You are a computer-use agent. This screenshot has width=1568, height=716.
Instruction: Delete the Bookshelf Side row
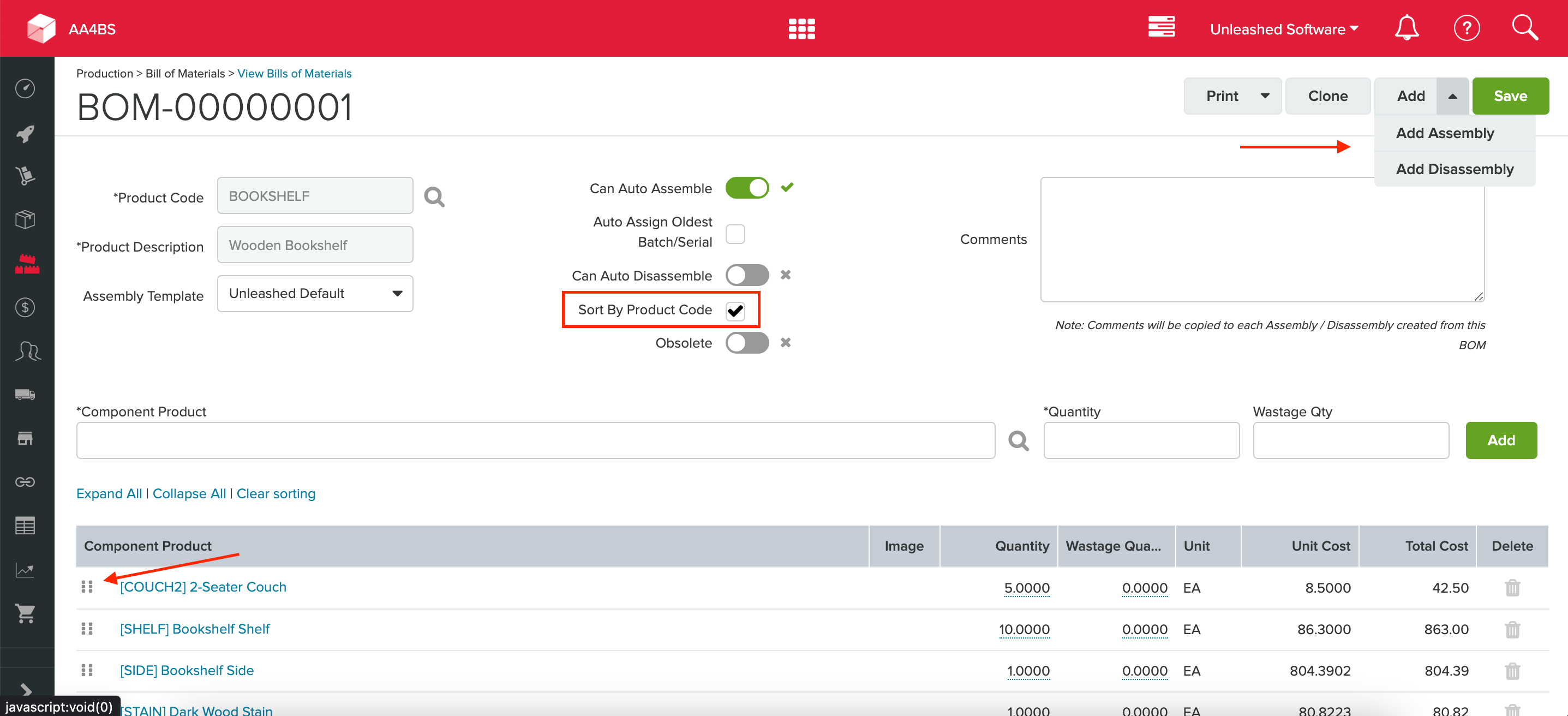click(x=1512, y=671)
